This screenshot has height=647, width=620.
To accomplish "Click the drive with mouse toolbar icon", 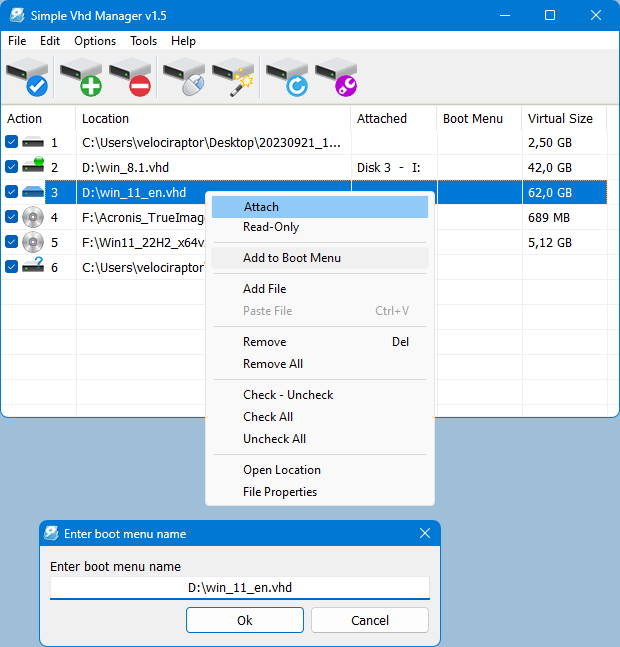I will point(184,77).
